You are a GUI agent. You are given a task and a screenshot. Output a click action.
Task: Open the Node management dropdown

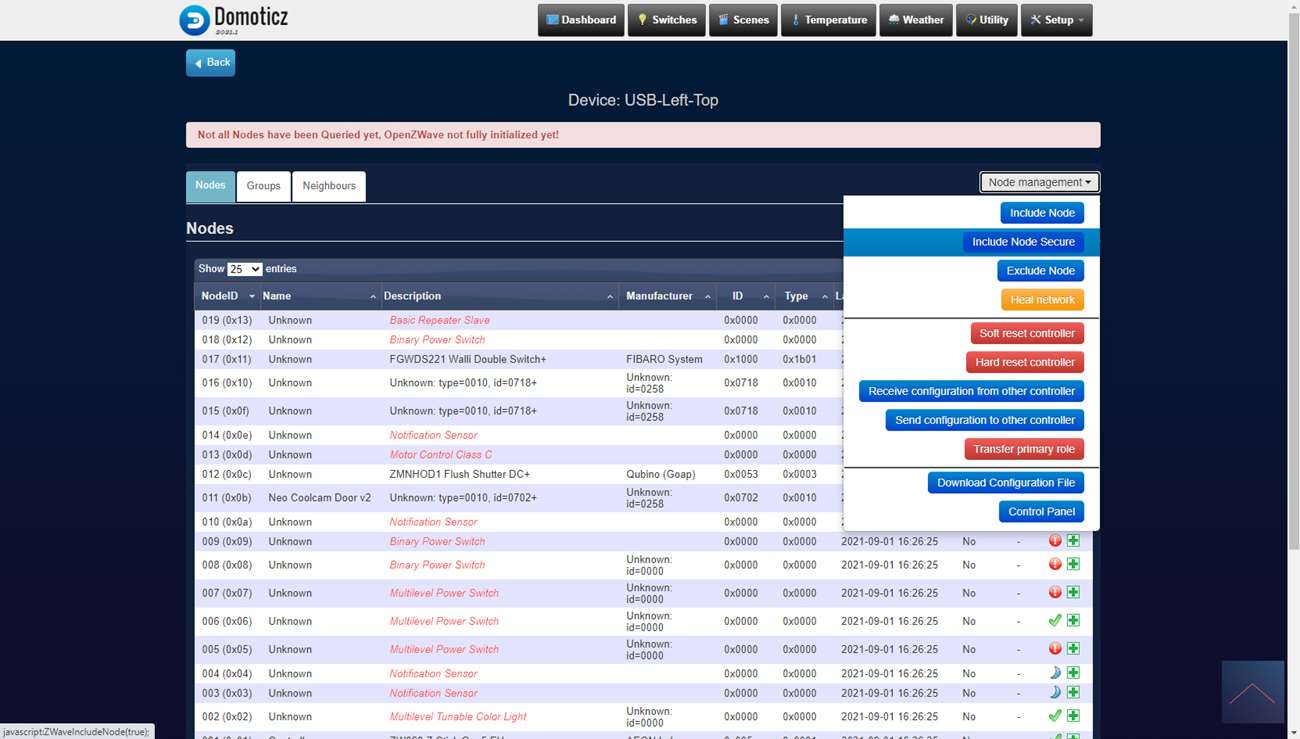click(x=1039, y=182)
